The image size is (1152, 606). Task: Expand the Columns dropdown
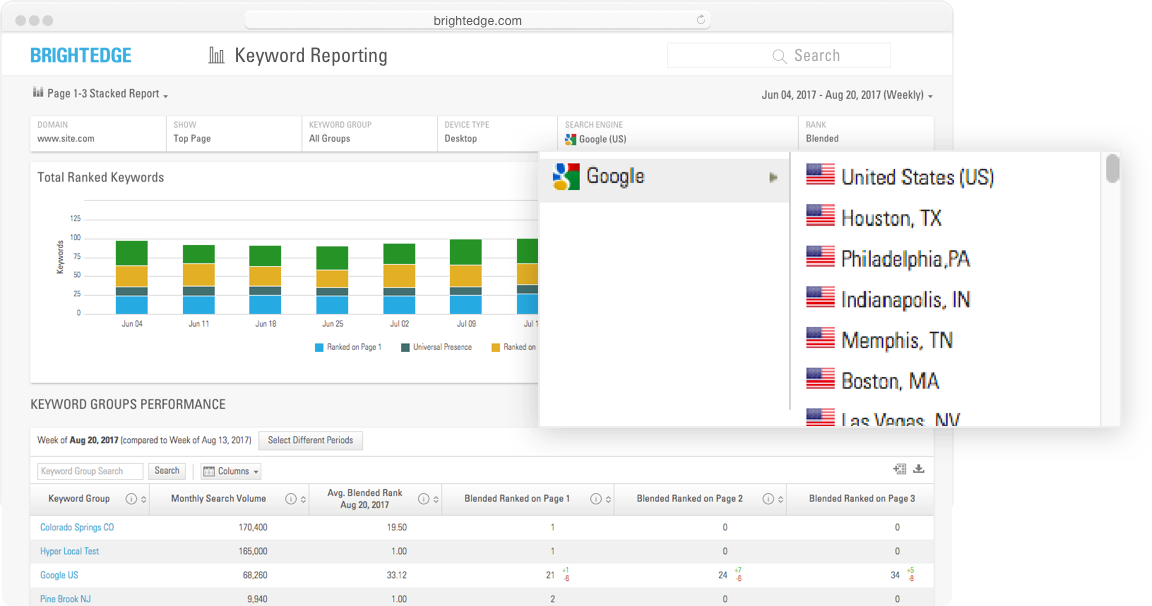pos(231,471)
